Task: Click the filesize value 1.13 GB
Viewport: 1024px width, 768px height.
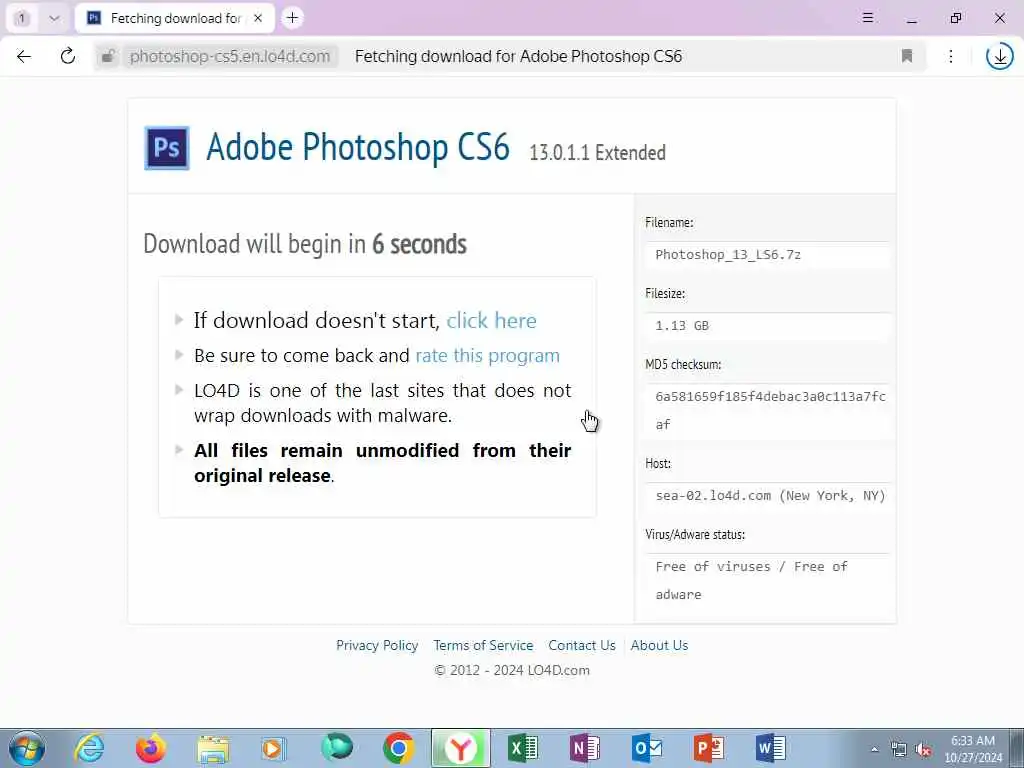Action: [x=682, y=325]
